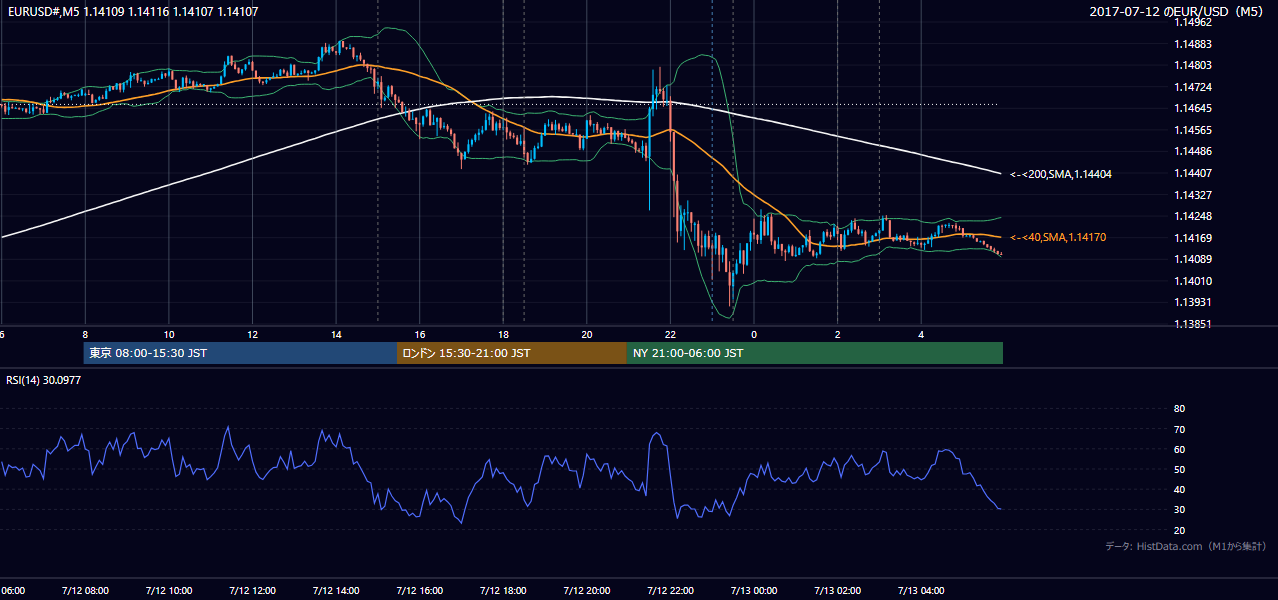Click the 7/12 14:00 bottom time label

tap(336, 590)
